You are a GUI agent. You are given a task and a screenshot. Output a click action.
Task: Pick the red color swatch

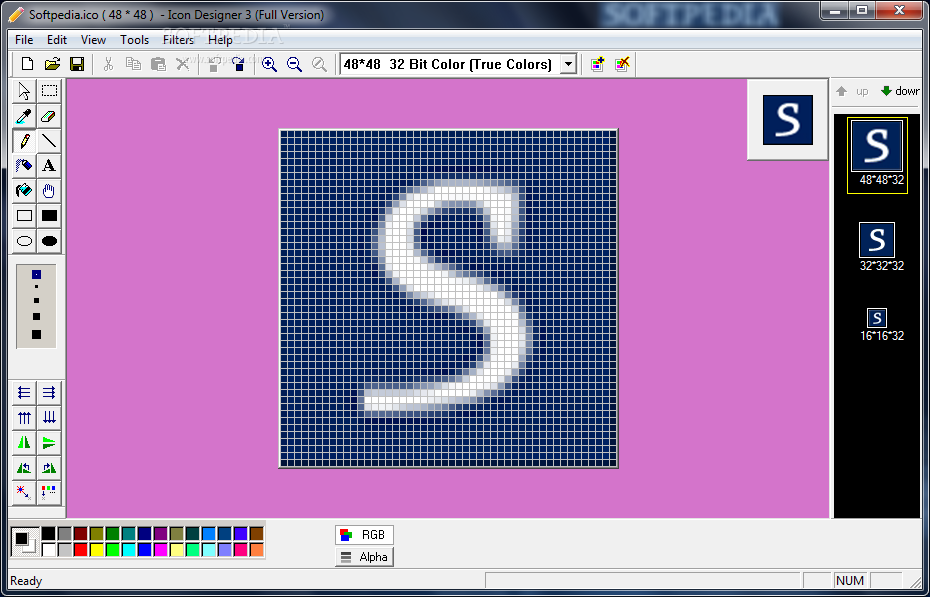coord(81,550)
